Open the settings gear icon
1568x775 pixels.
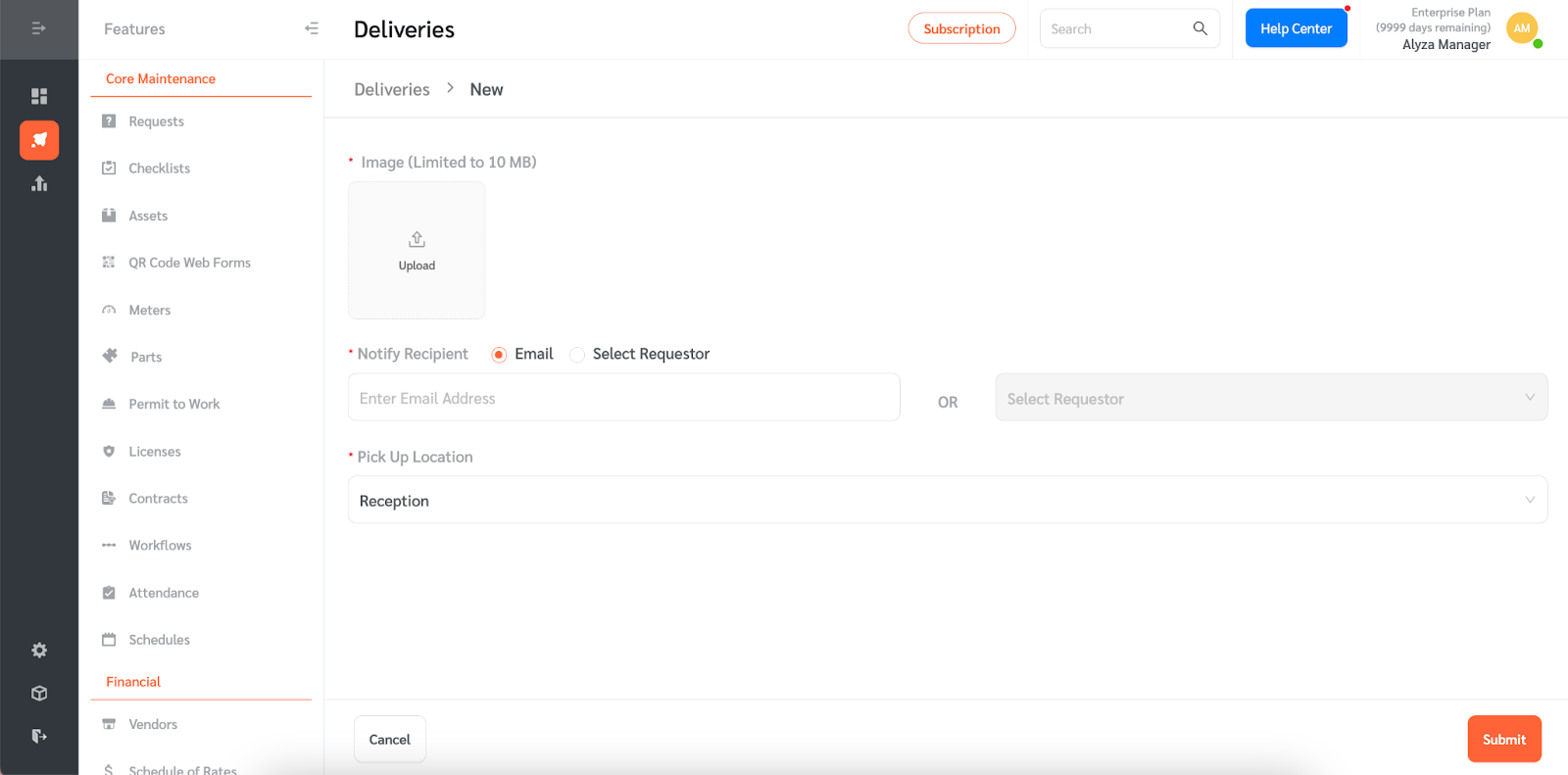click(x=39, y=651)
